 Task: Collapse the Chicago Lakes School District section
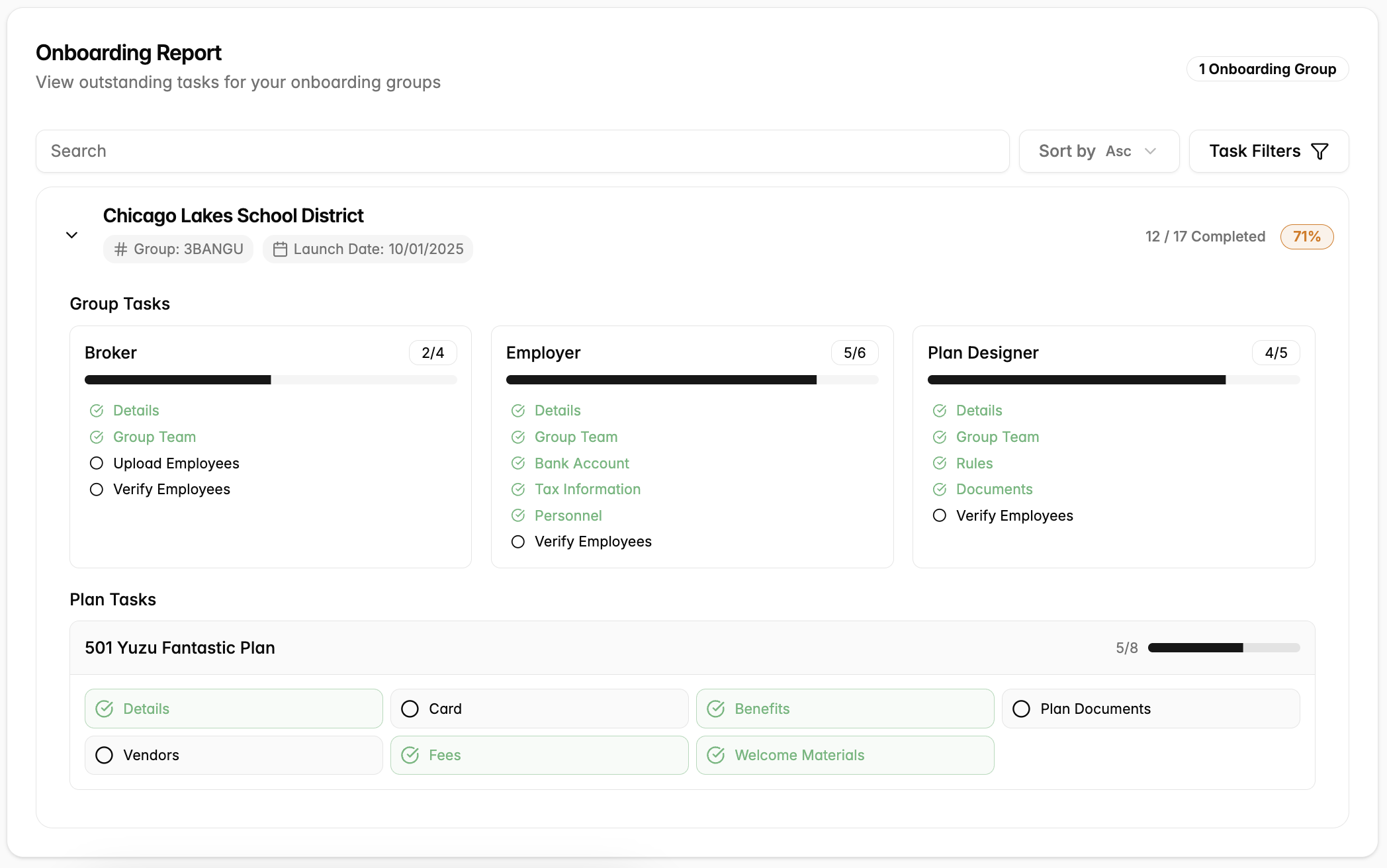(x=72, y=235)
